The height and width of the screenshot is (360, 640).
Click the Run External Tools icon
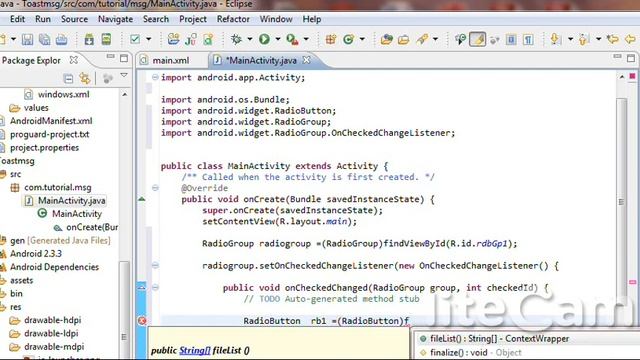coord(292,39)
